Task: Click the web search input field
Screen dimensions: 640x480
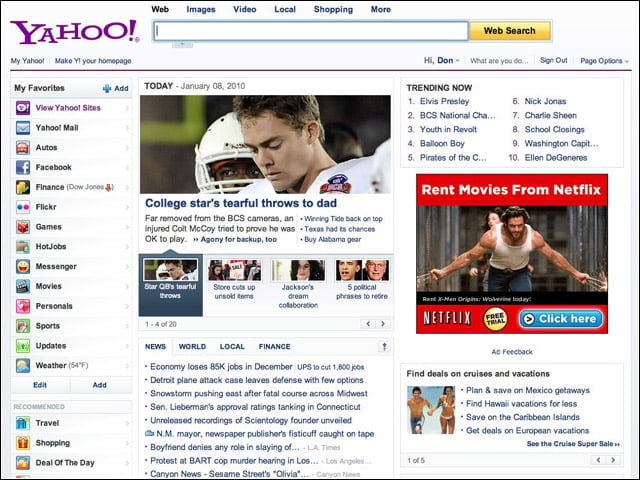Action: (x=311, y=31)
